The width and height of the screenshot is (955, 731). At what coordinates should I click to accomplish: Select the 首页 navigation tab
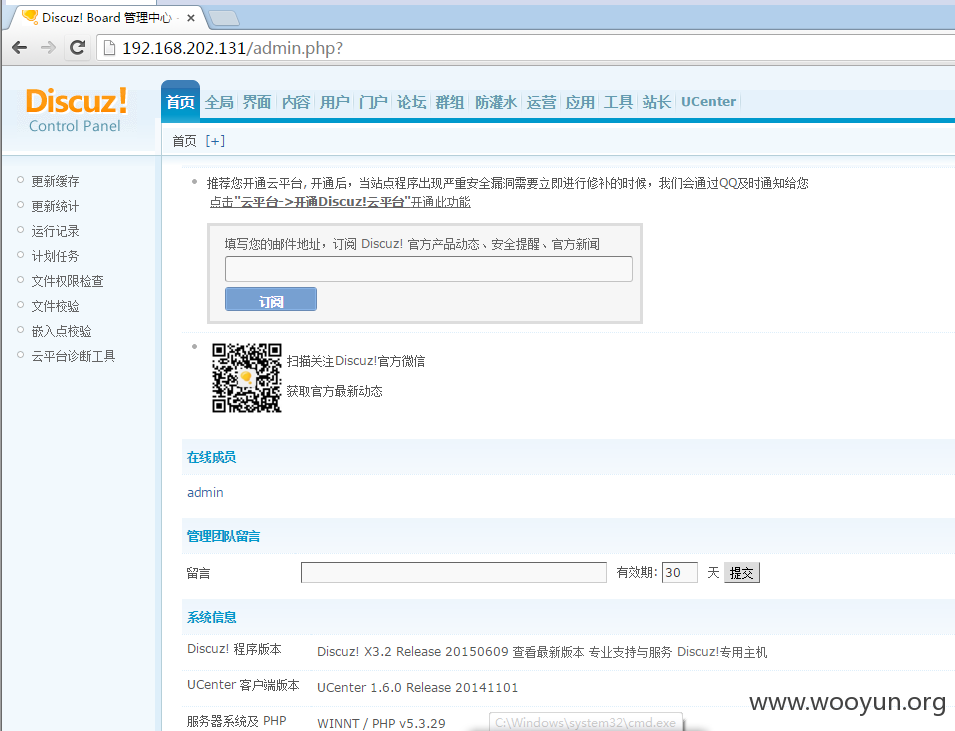[x=180, y=102]
